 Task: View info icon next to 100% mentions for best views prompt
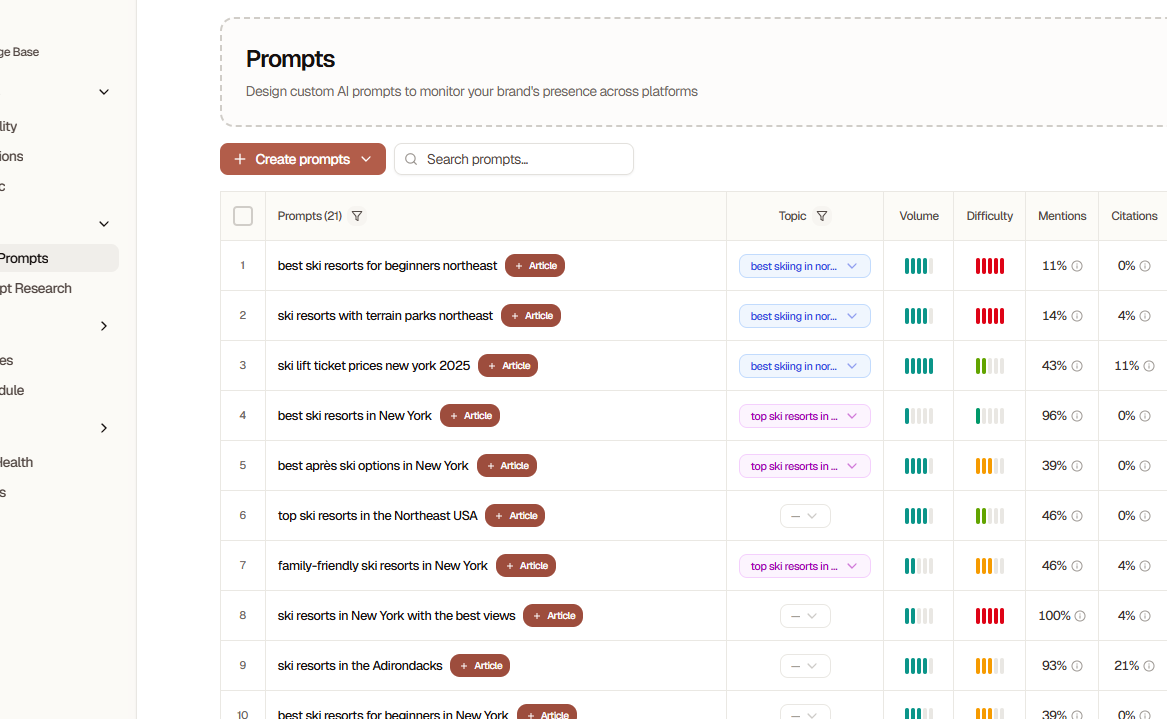tap(1079, 615)
